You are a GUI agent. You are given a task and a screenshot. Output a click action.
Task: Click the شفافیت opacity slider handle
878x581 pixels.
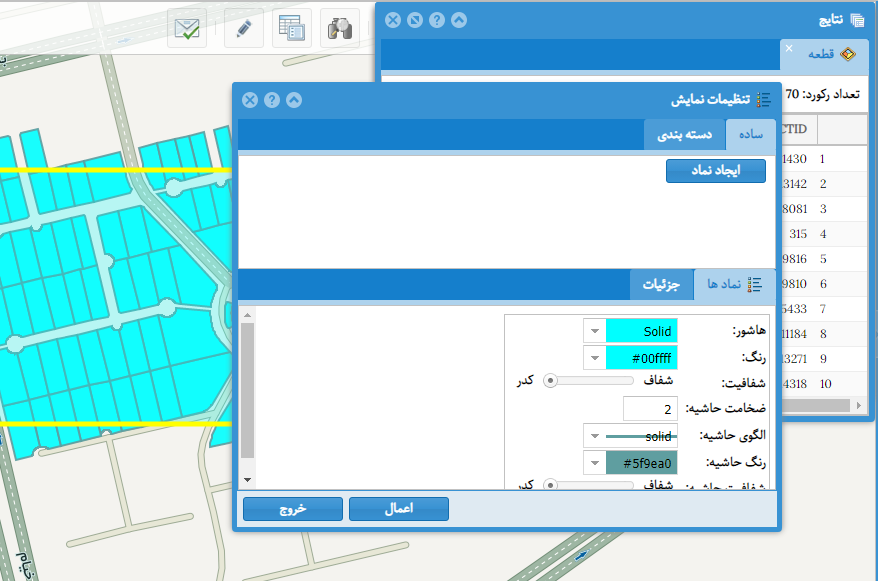(550, 381)
